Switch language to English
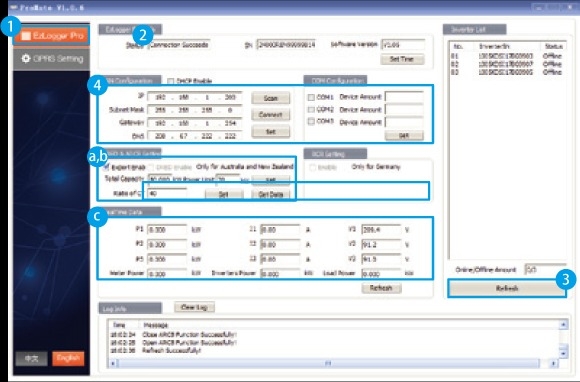 coord(68,358)
